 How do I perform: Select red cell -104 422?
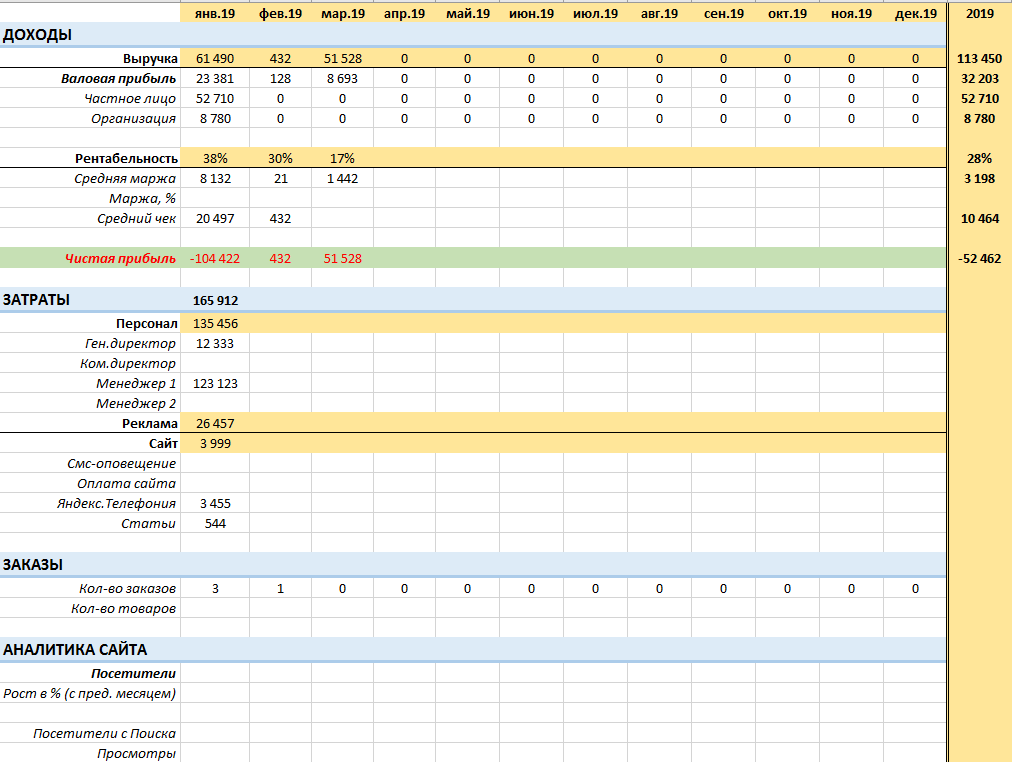click(215, 259)
